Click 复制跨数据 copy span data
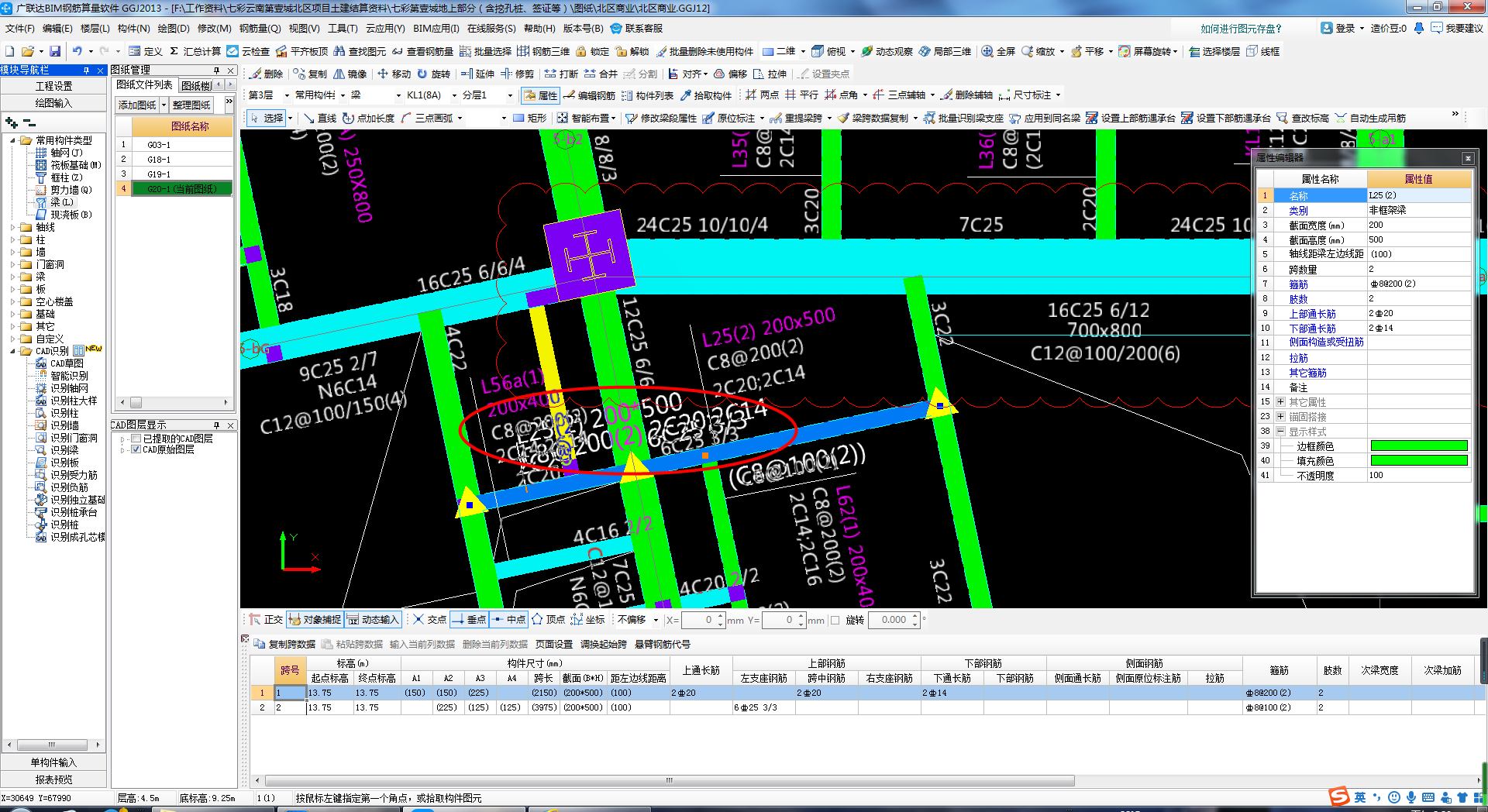This screenshot has height=812, width=1488. 285,644
